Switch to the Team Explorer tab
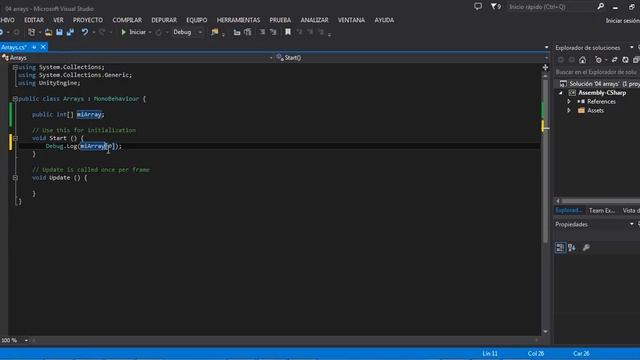Image resolution: width=640 pixels, height=360 pixels. coord(602,211)
